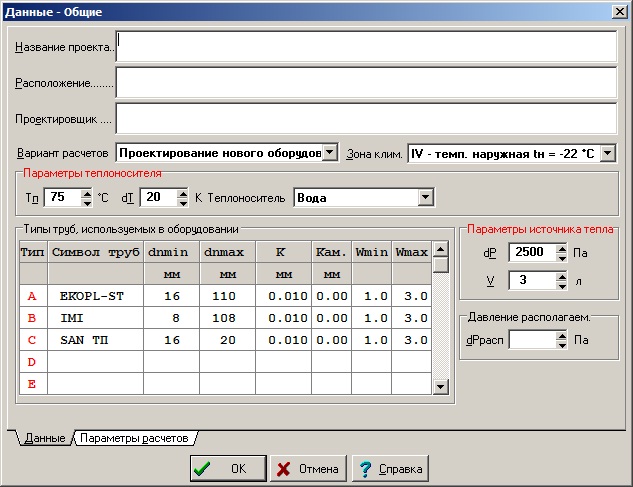Open the Теплоноситель dropdown showing Вода
Viewport: 633px width, 487px height.
click(425, 197)
